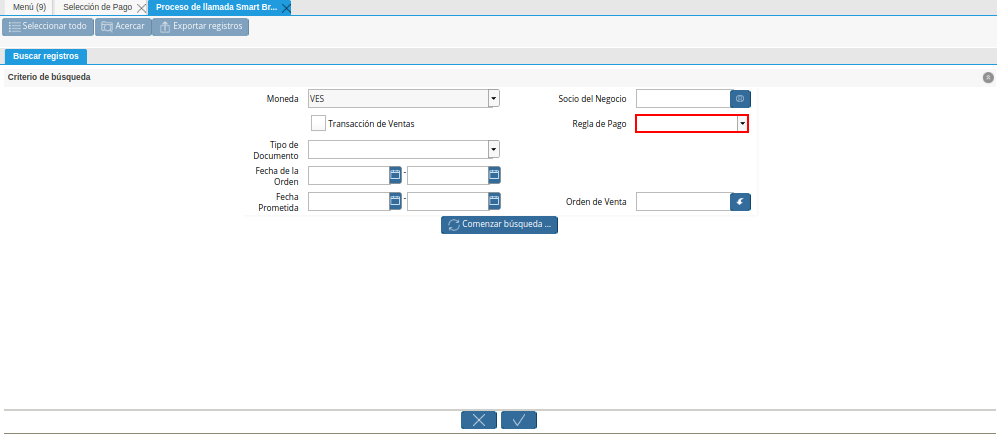Click the Acercar toolbar button
Viewport: 997px width, 434px height.
123,27
